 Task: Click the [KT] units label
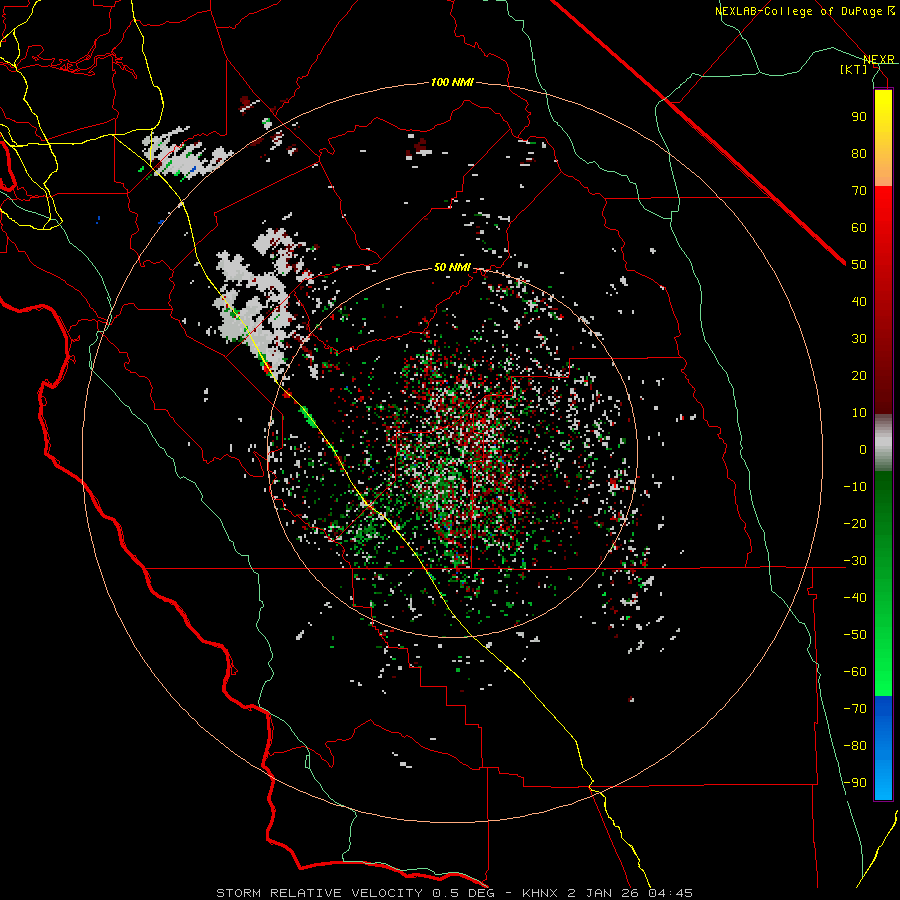(x=854, y=69)
